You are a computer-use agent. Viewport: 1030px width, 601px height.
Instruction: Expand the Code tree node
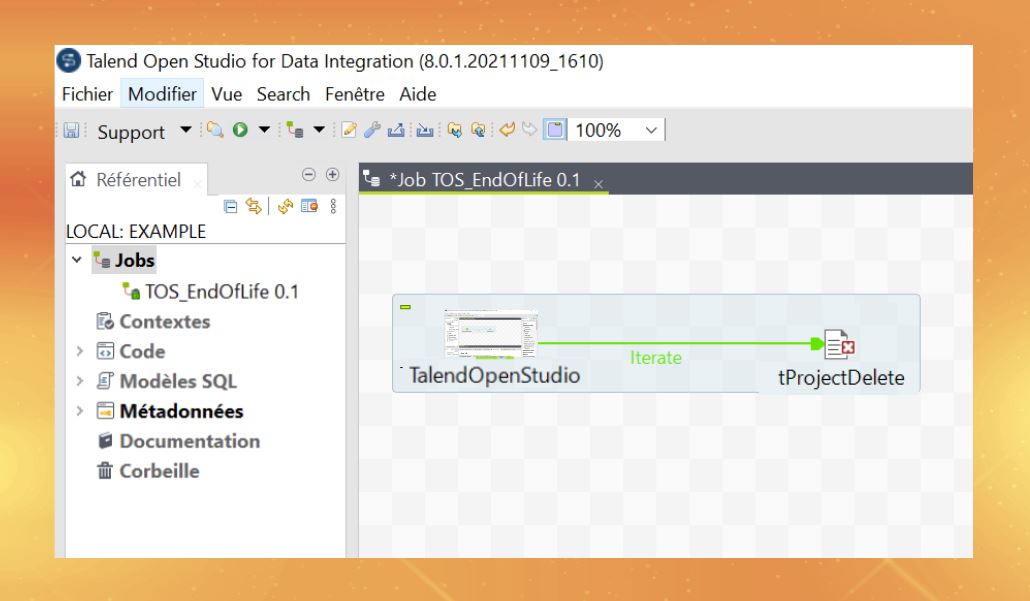point(77,352)
